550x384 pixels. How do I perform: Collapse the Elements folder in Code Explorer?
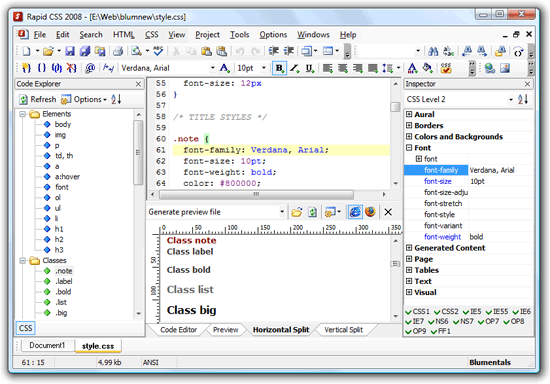point(23,114)
